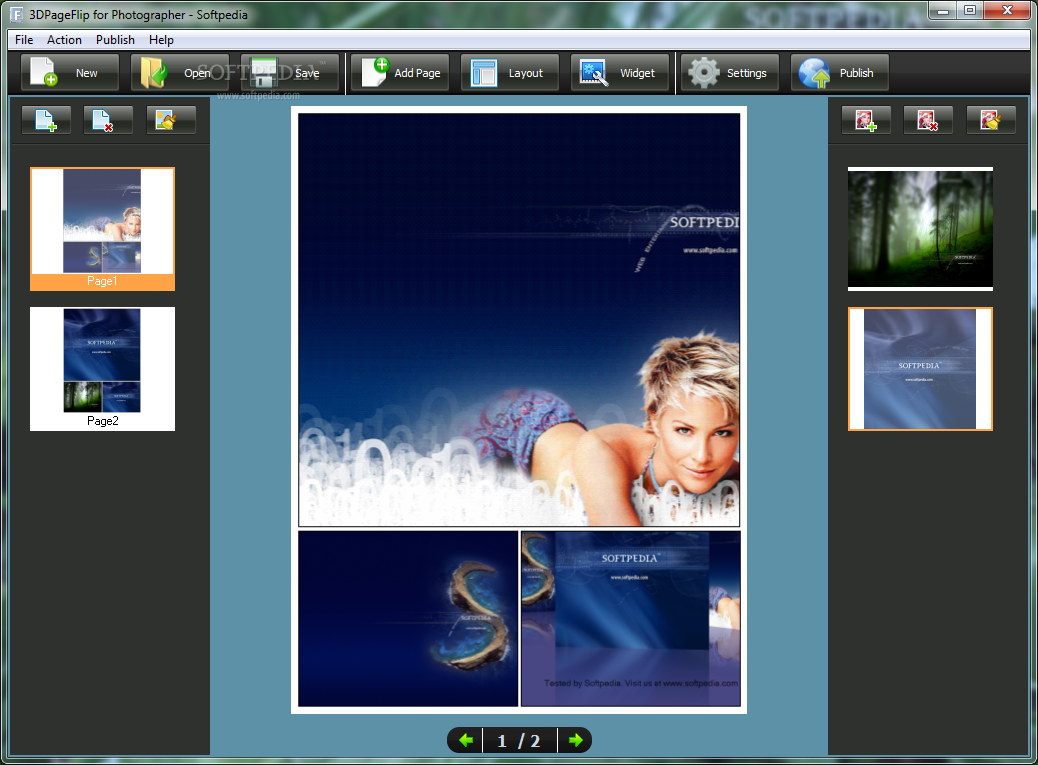Select the blue Softpedia photo thumbnail
This screenshot has height=765, width=1038.
pos(920,369)
